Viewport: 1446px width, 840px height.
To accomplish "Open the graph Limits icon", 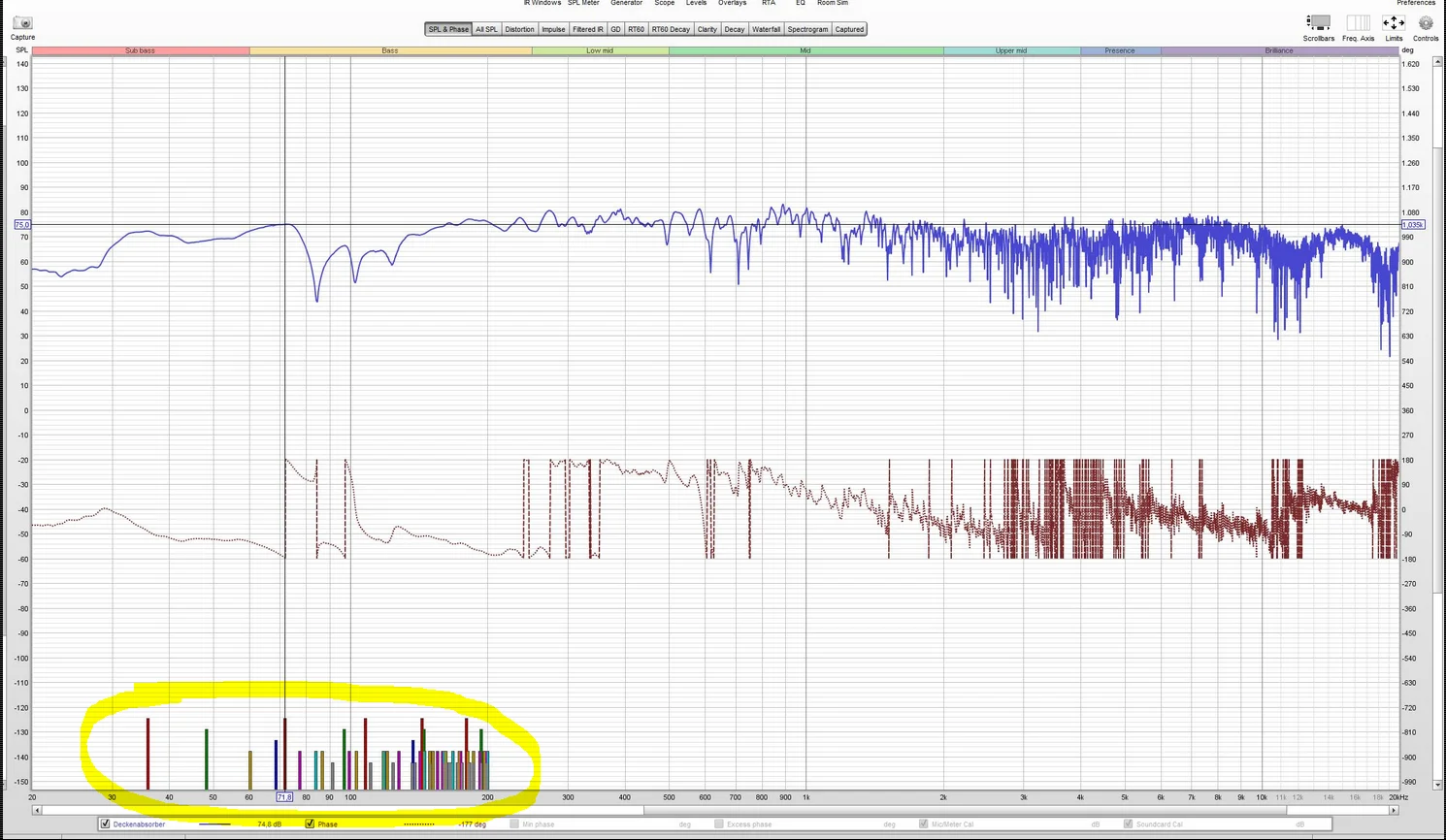I will click(x=1394, y=22).
